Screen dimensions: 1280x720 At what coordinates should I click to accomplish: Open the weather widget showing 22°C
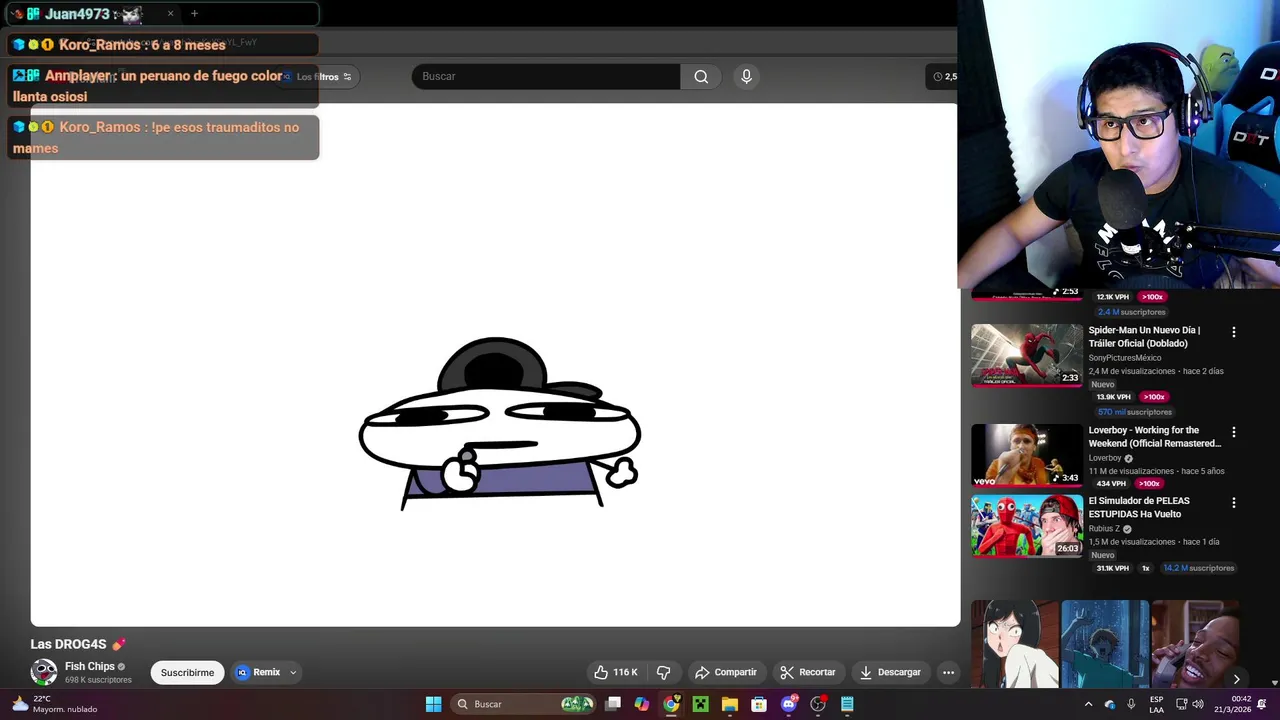tap(55, 704)
